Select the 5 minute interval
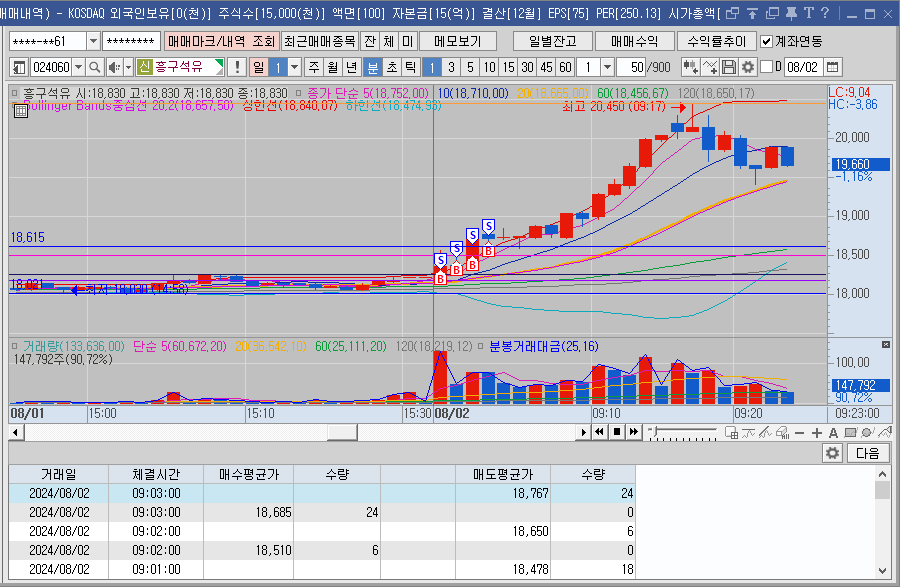Screen dimensions: 900x587 (470, 68)
